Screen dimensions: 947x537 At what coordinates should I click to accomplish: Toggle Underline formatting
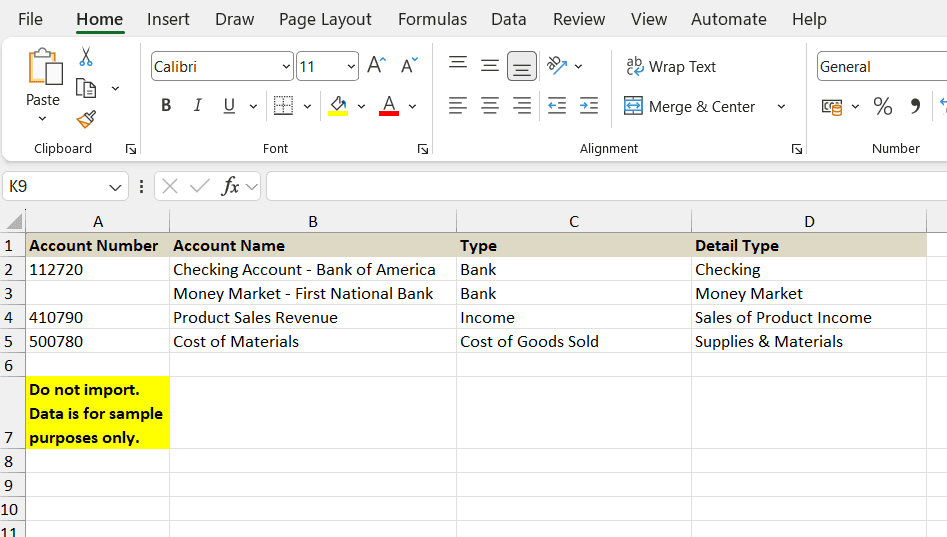229,106
